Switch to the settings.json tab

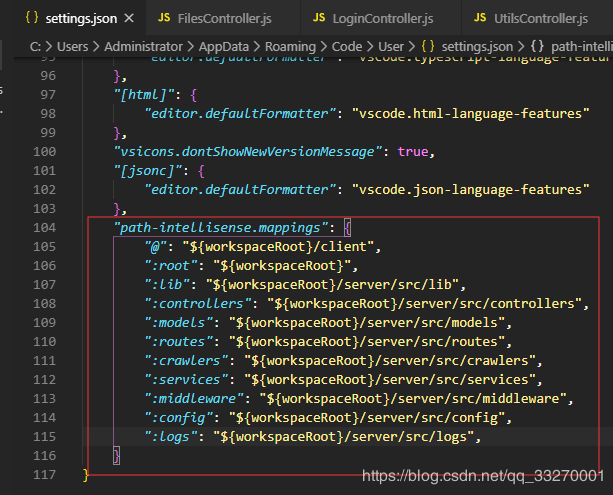[x=79, y=18]
